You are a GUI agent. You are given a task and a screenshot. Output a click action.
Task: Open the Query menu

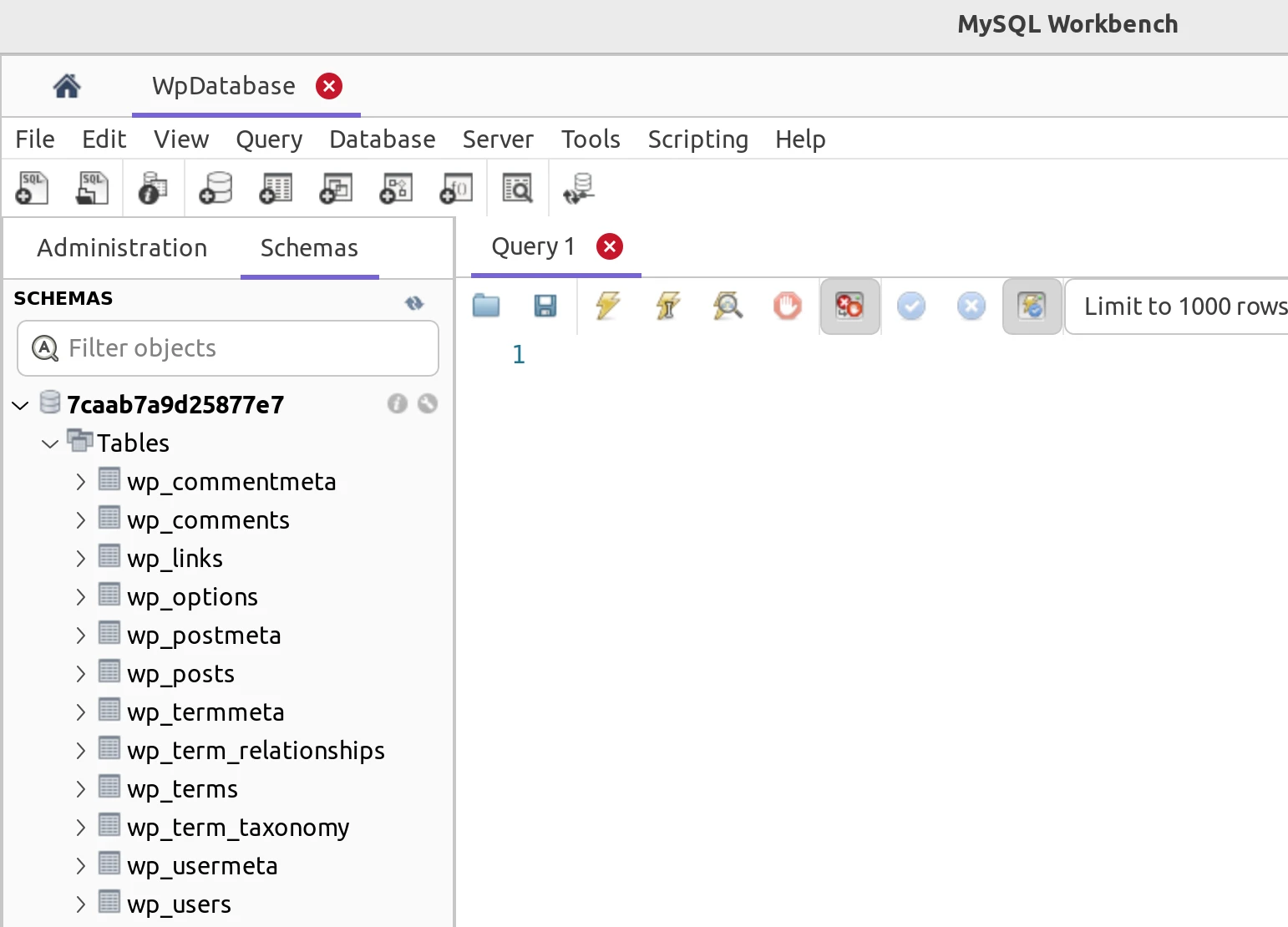pos(269,139)
